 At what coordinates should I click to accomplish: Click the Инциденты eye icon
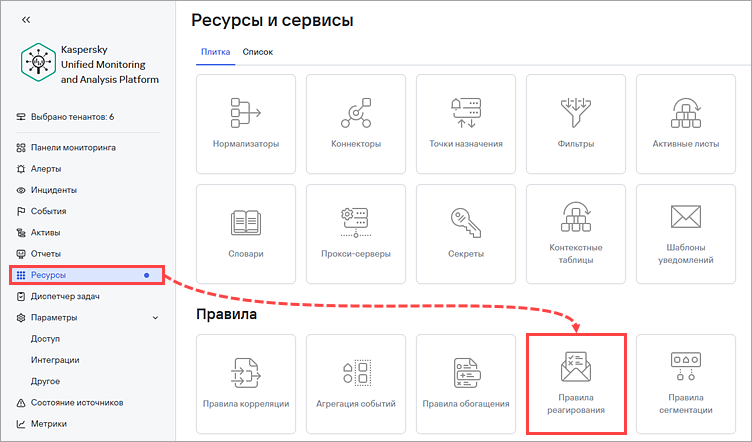[x=21, y=190]
